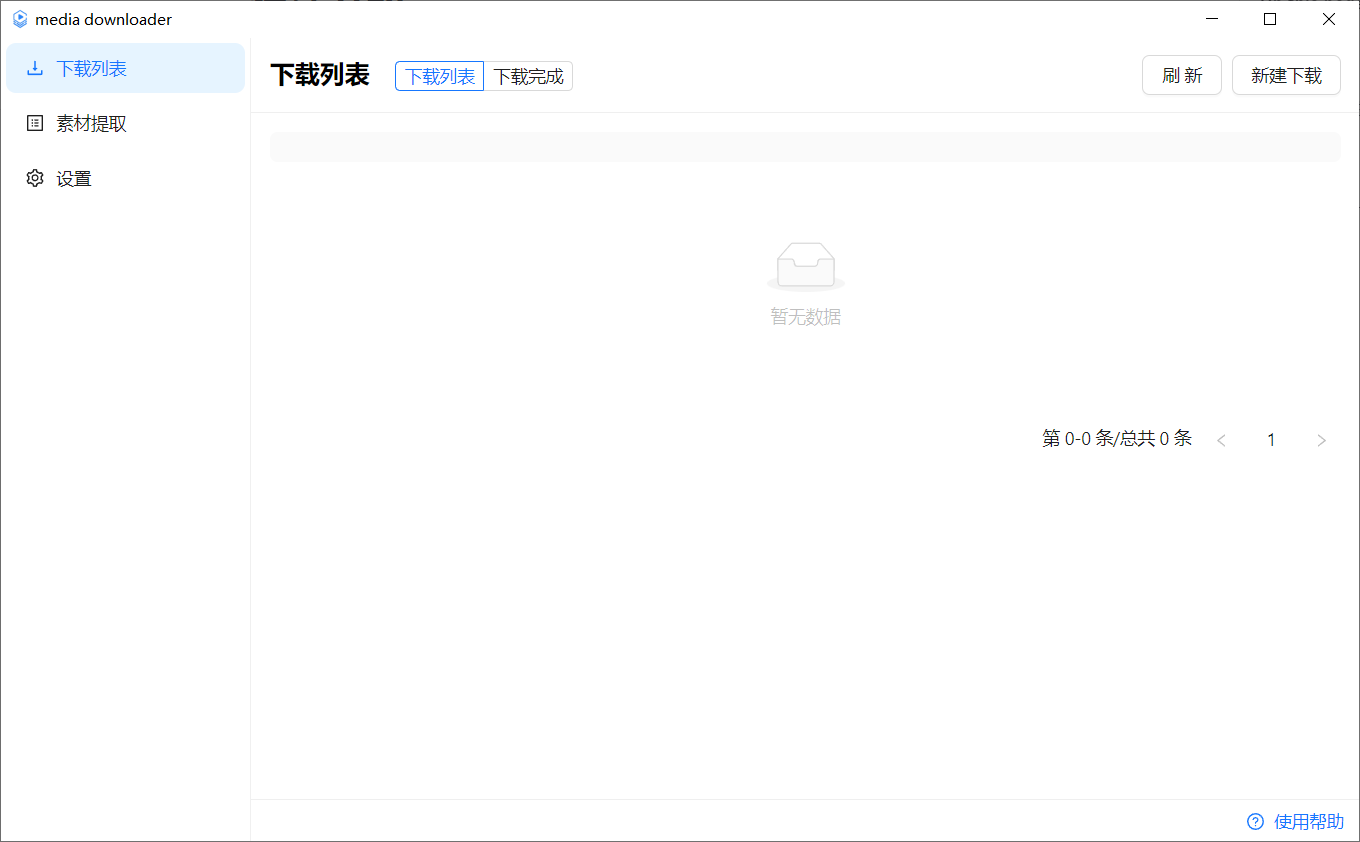
Task: Select page 1 in pagination
Action: (1271, 440)
